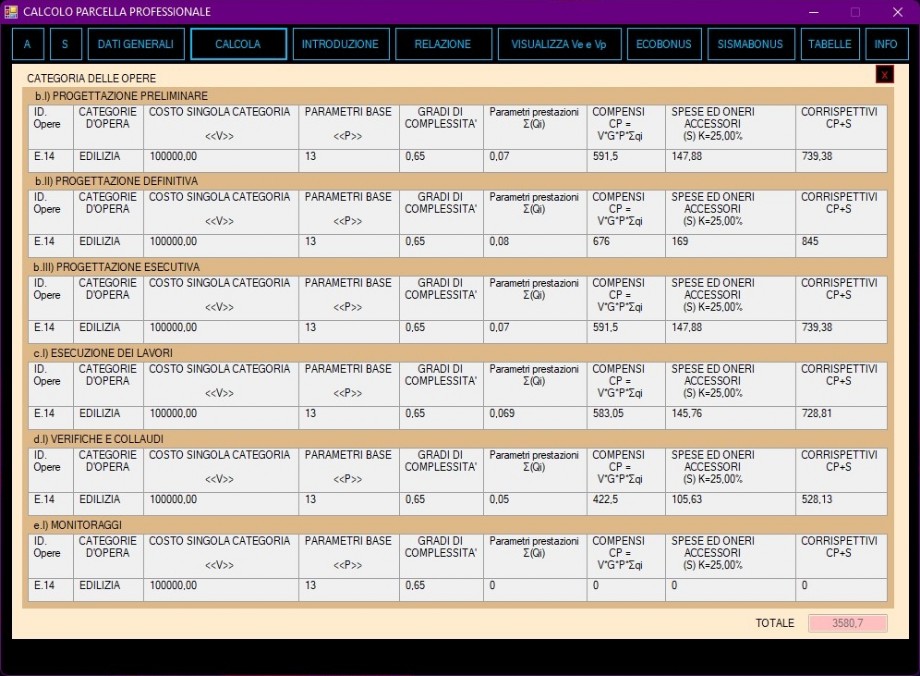The height and width of the screenshot is (676, 920).
Task: Click the S button in toolbar
Action: (65, 44)
